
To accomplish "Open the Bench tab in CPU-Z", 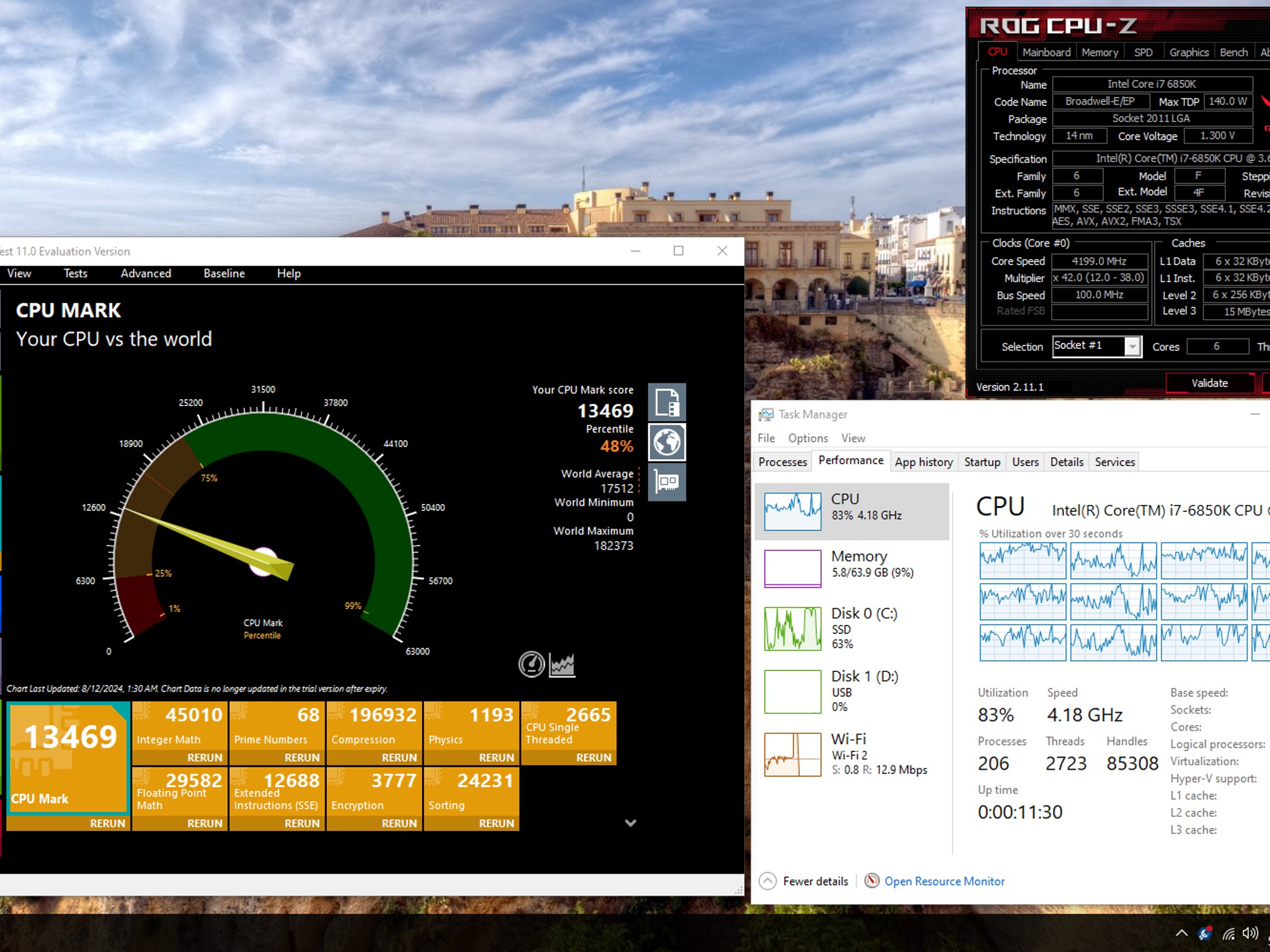I will tap(1233, 52).
